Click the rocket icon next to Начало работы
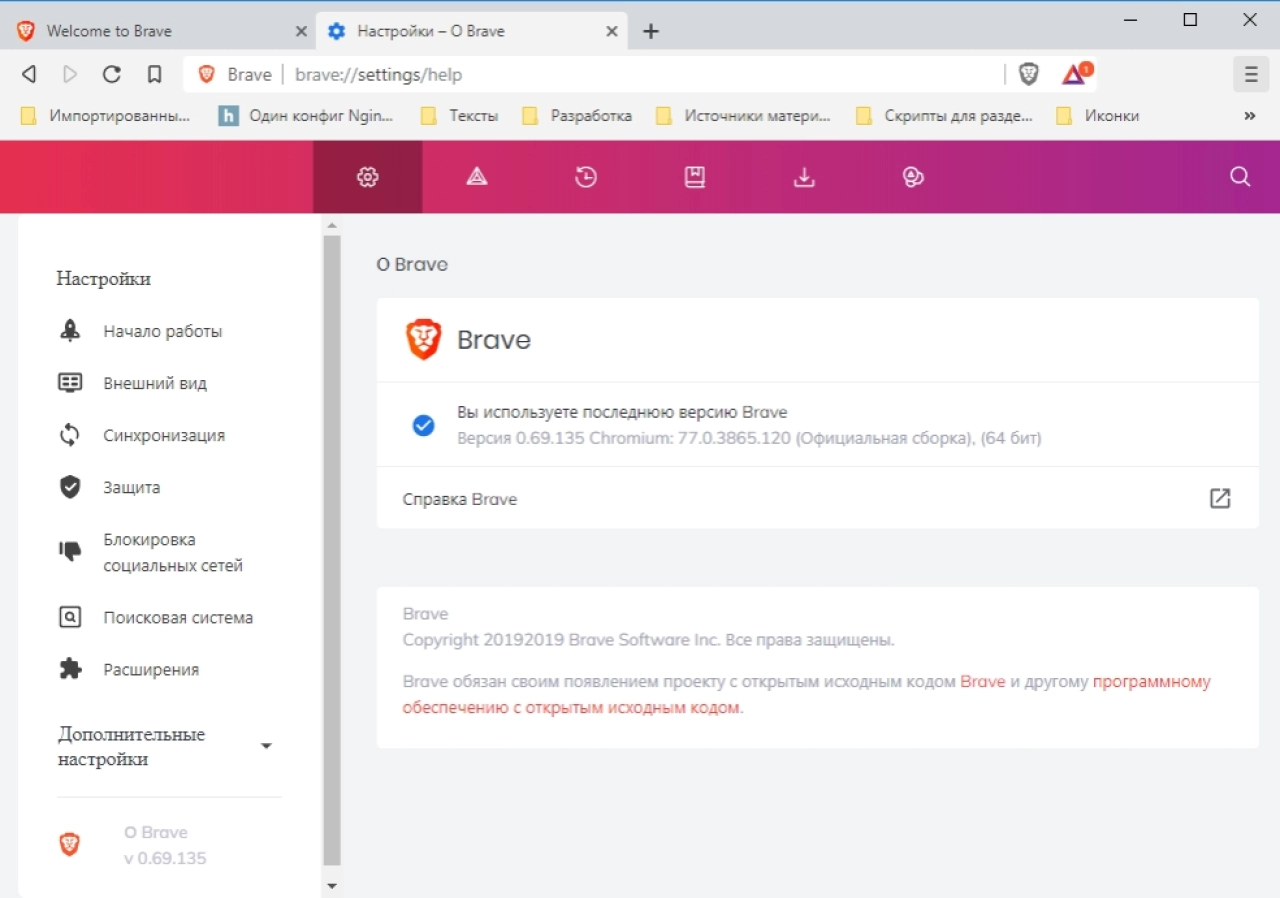 [x=70, y=331]
